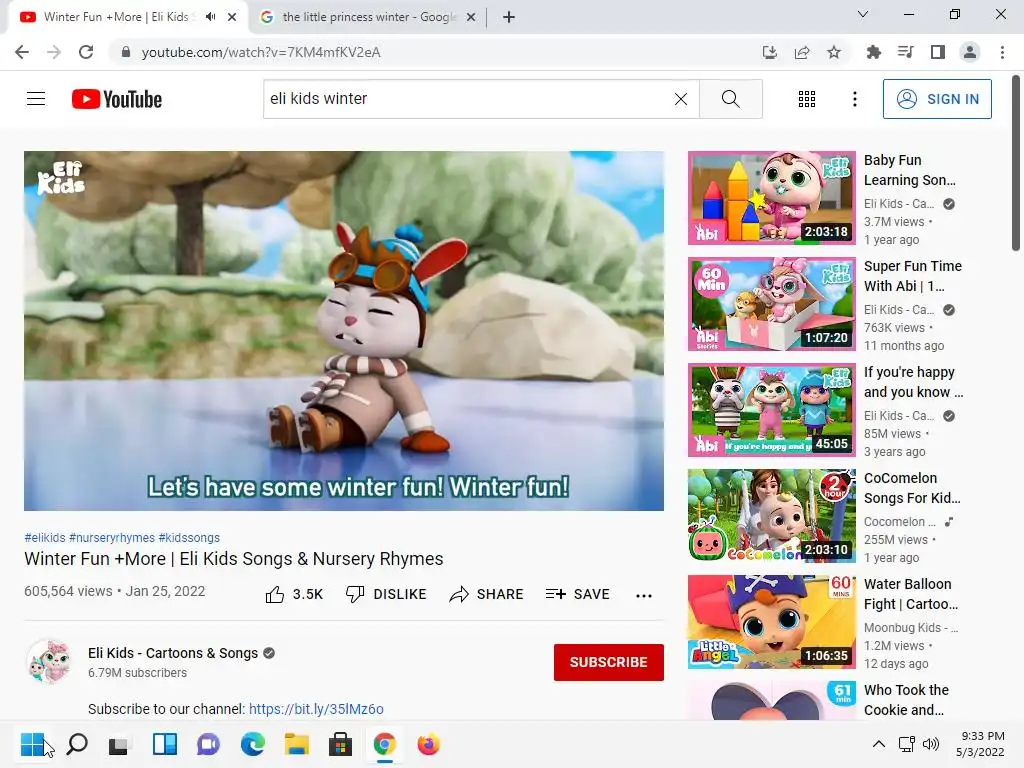Click the #elikids hashtag
Image resolution: width=1024 pixels, height=768 pixels.
coord(45,537)
